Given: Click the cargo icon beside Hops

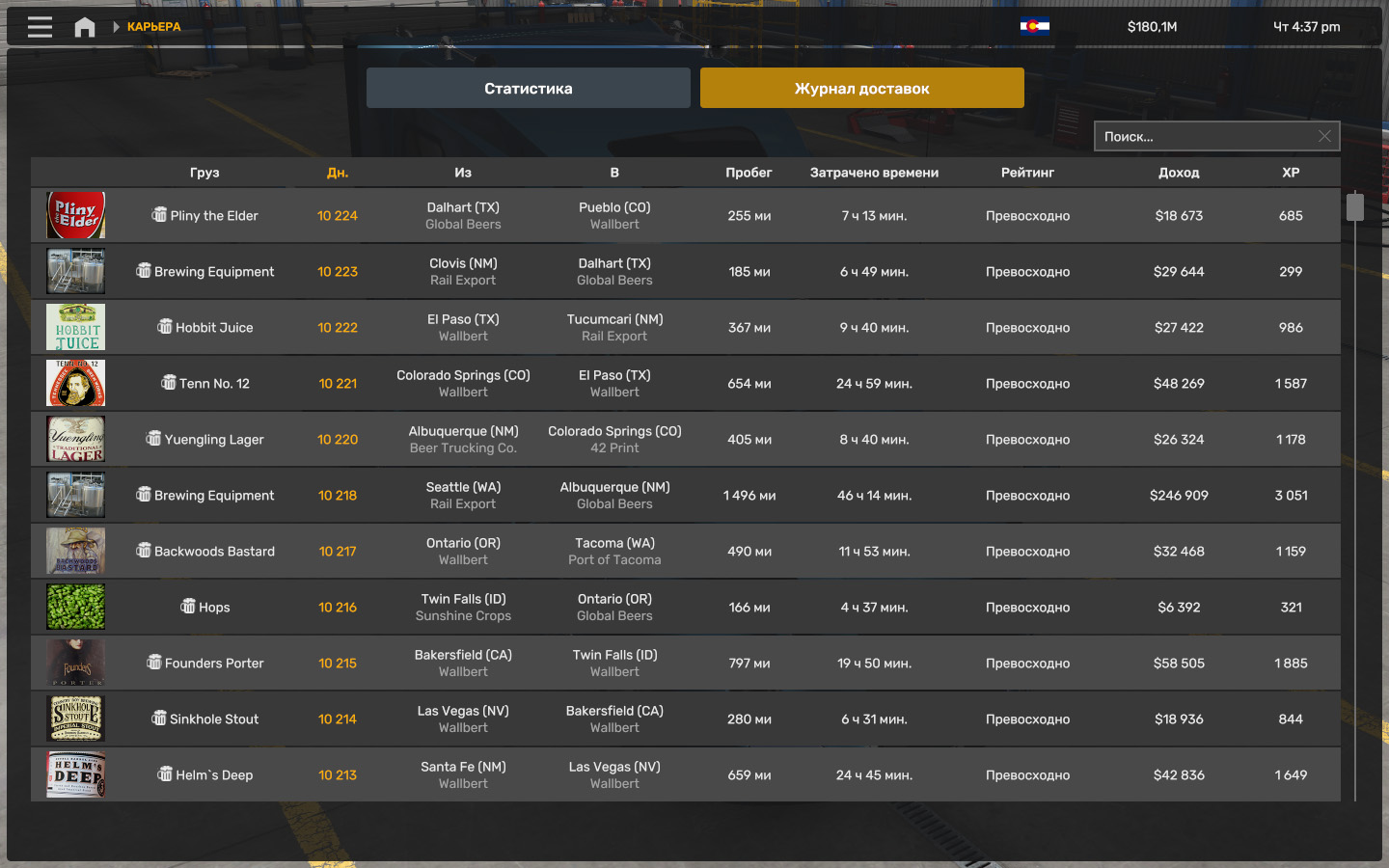Looking at the screenshot, I should coord(188,606).
